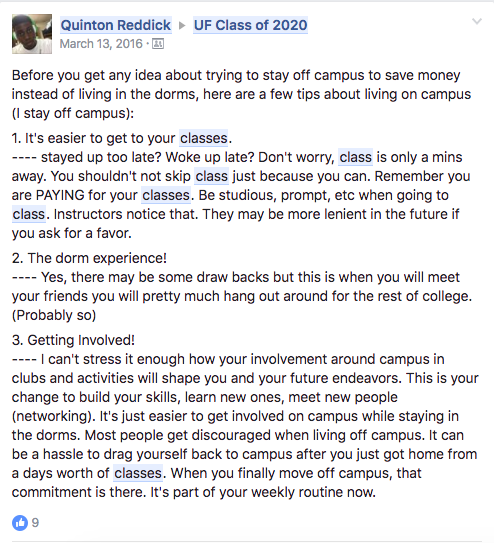The image size is (494, 543).
Task: Click the "3. Getting Involved!" heading text
Action: pyautogui.click(x=73, y=340)
